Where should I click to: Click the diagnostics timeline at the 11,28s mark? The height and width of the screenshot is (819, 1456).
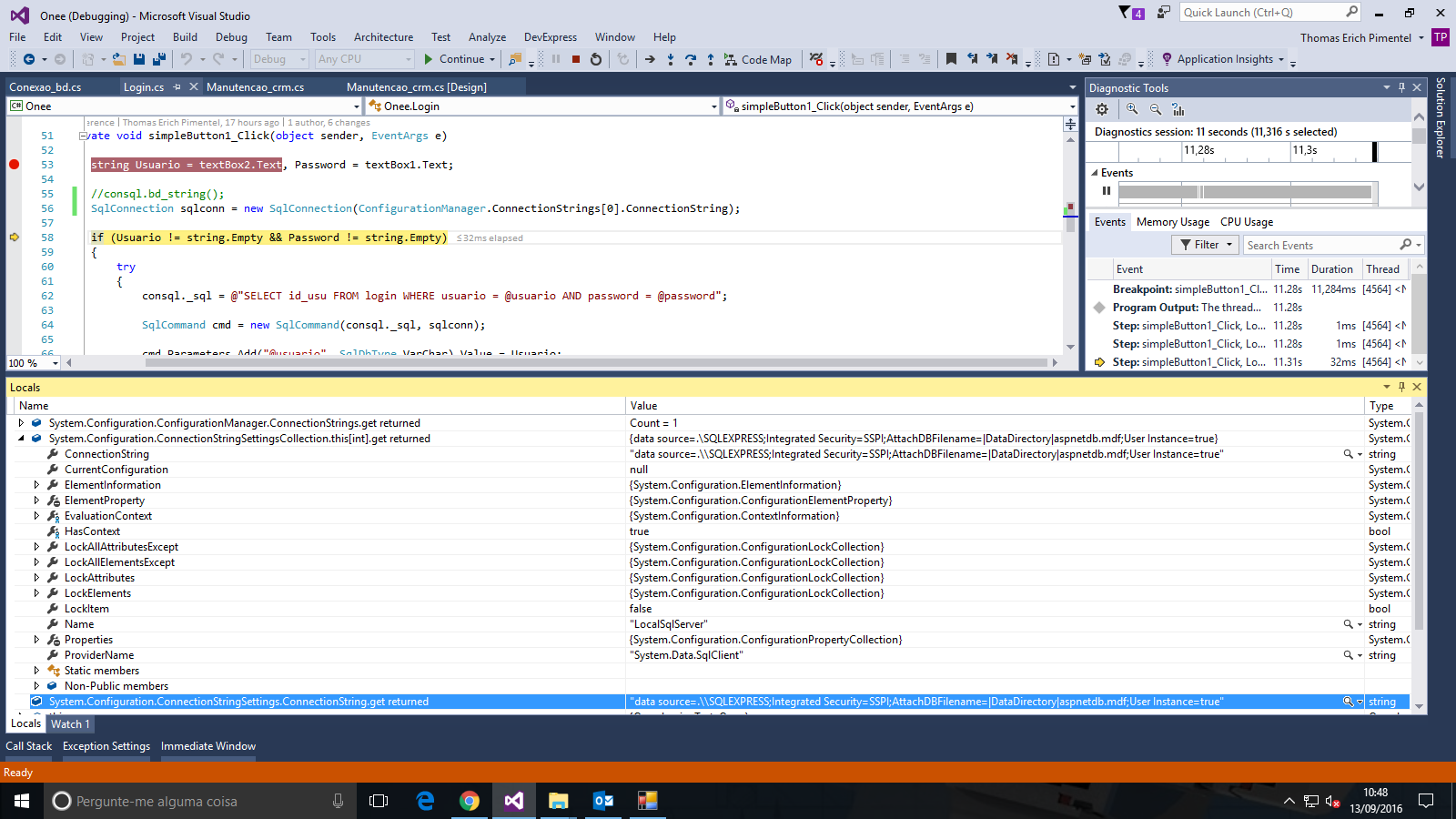[x=1198, y=150]
